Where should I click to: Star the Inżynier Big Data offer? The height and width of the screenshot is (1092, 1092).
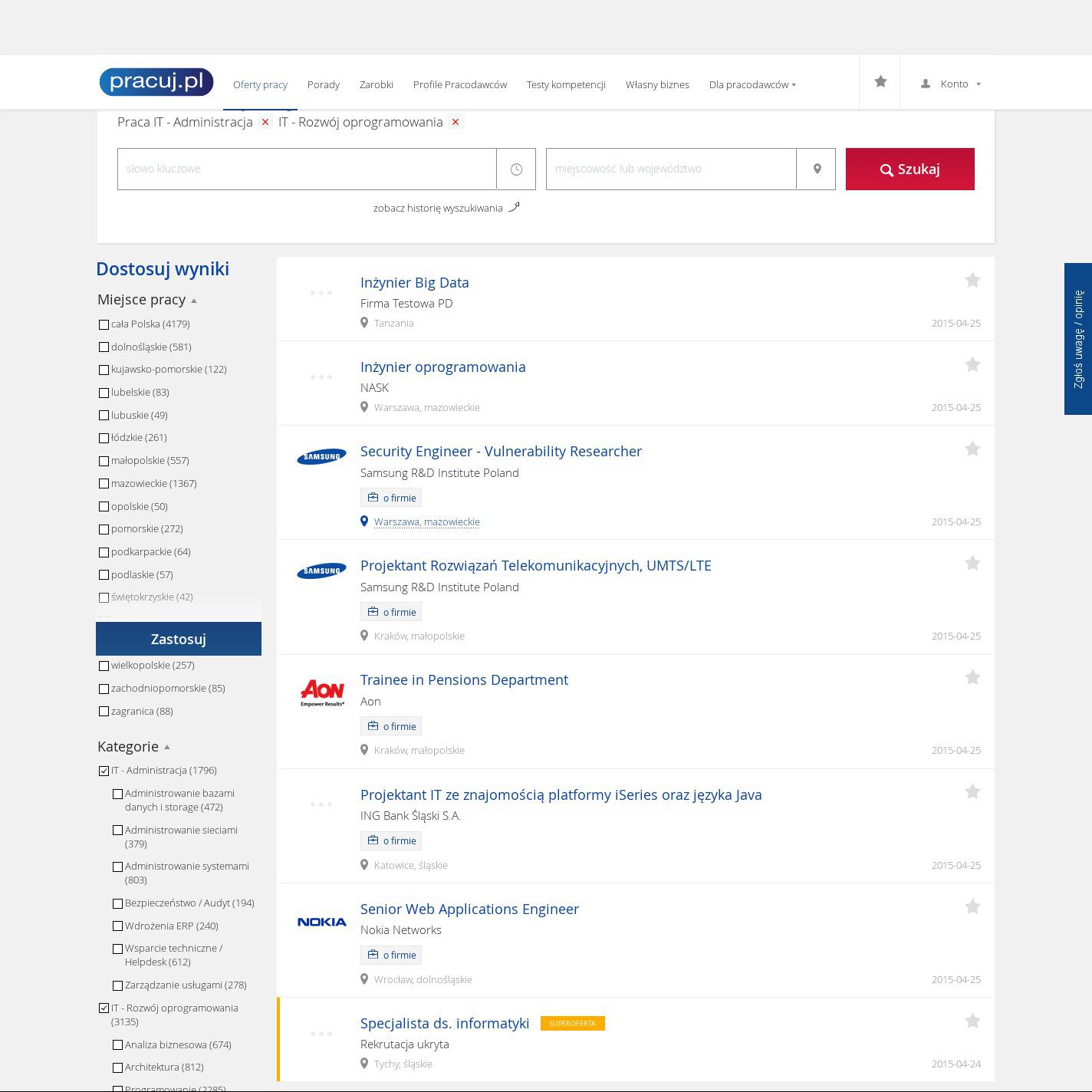[x=972, y=281]
